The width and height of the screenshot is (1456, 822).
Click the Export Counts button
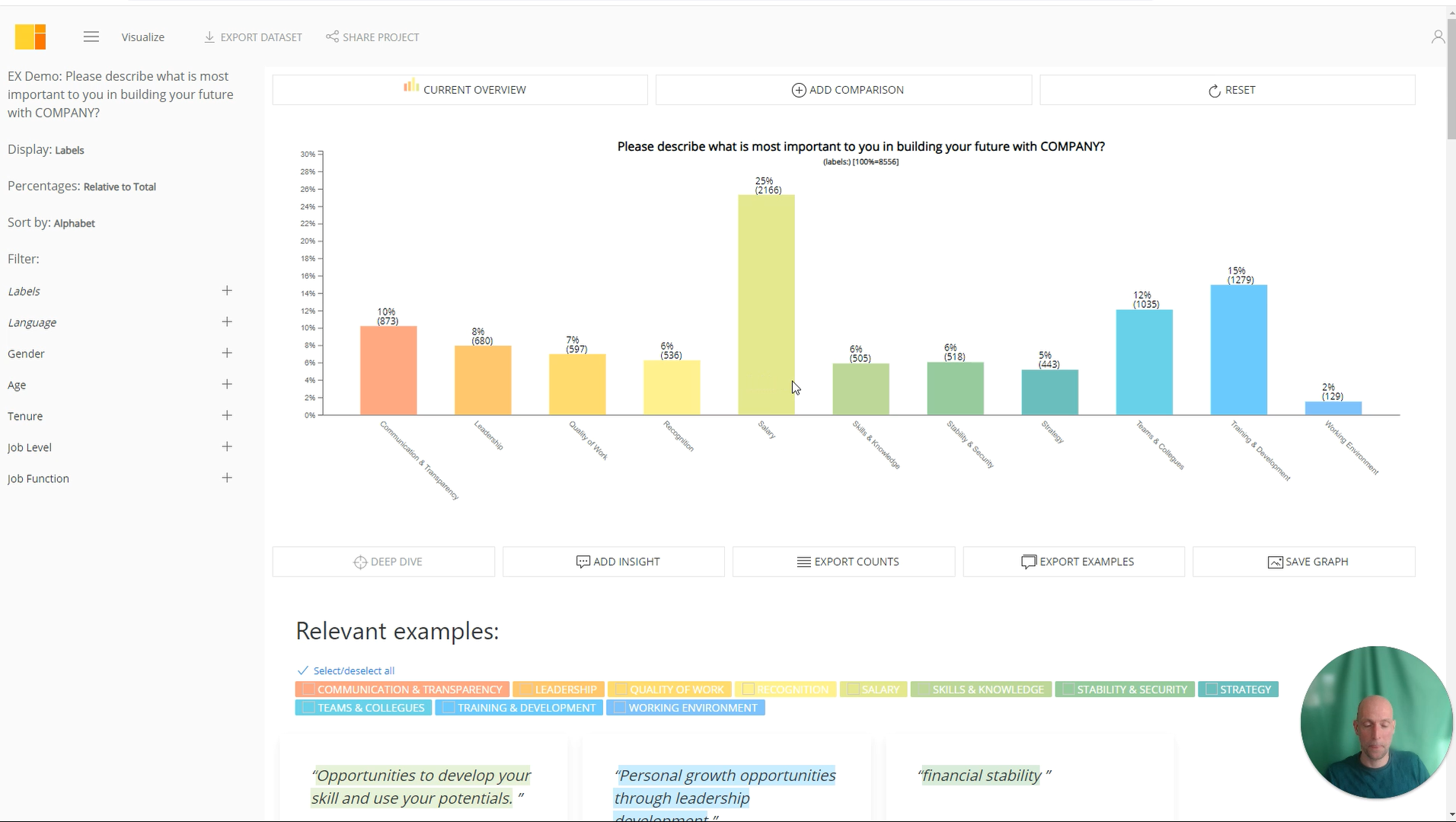coord(843,561)
